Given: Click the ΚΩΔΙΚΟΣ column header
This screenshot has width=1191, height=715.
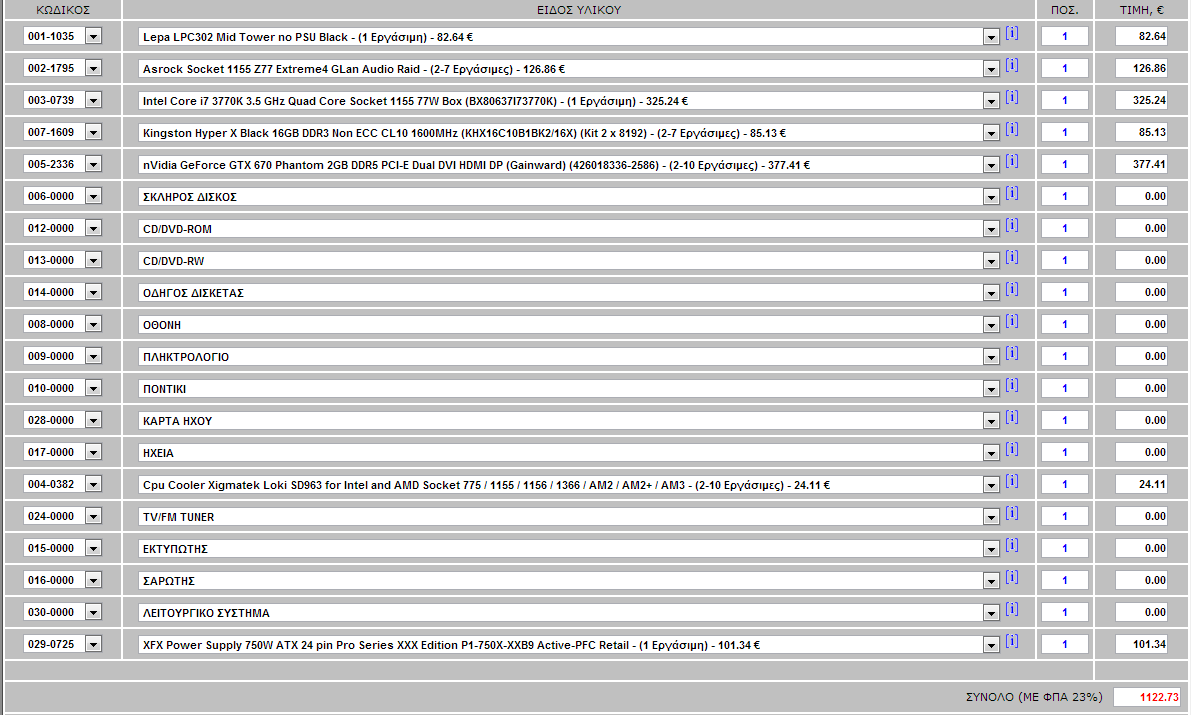Looking at the screenshot, I should pos(63,10).
